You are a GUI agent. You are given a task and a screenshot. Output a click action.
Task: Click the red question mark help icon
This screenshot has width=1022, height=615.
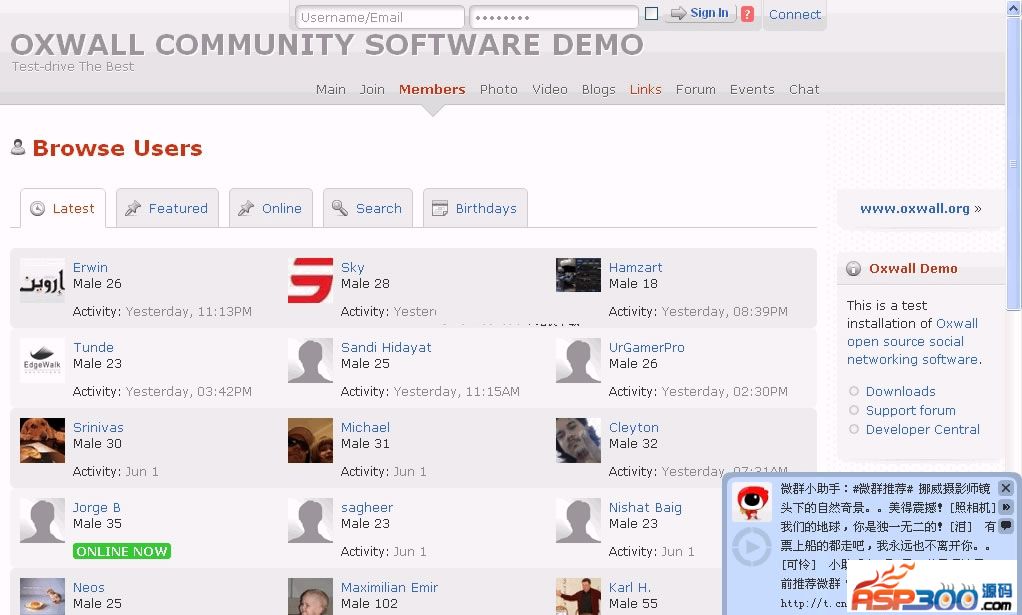[x=747, y=14]
